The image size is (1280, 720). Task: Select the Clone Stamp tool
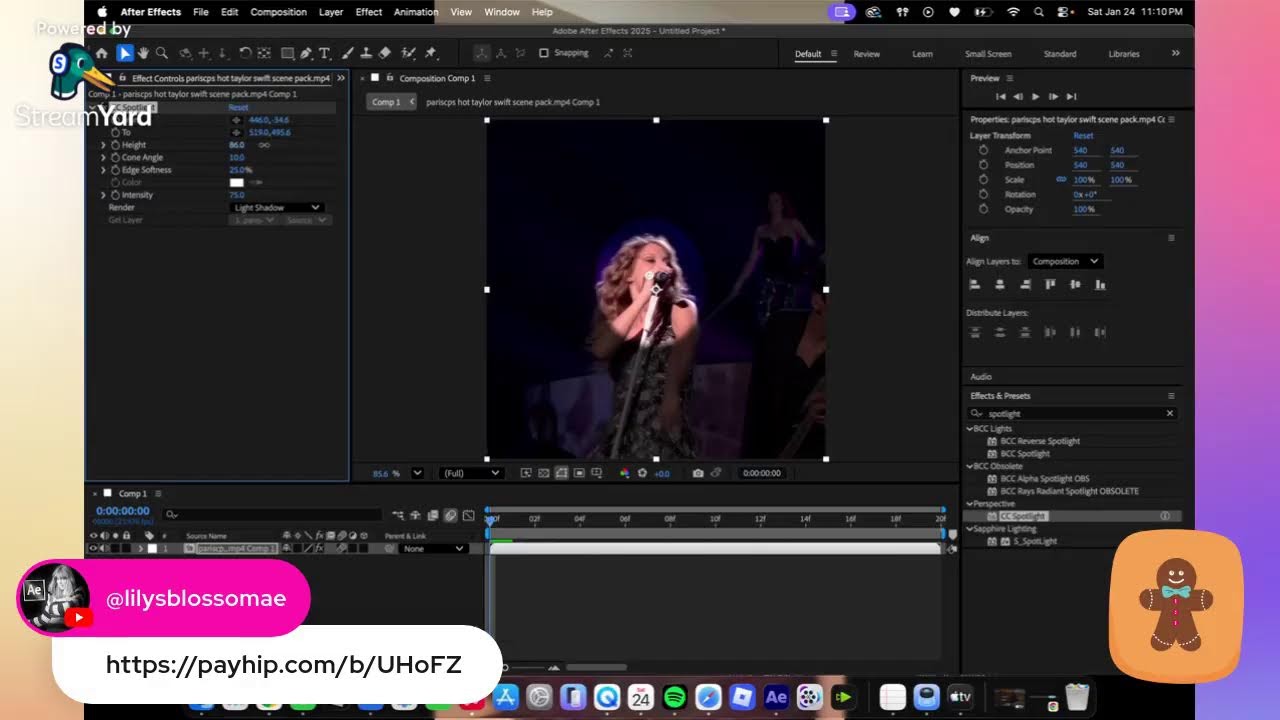pos(366,53)
